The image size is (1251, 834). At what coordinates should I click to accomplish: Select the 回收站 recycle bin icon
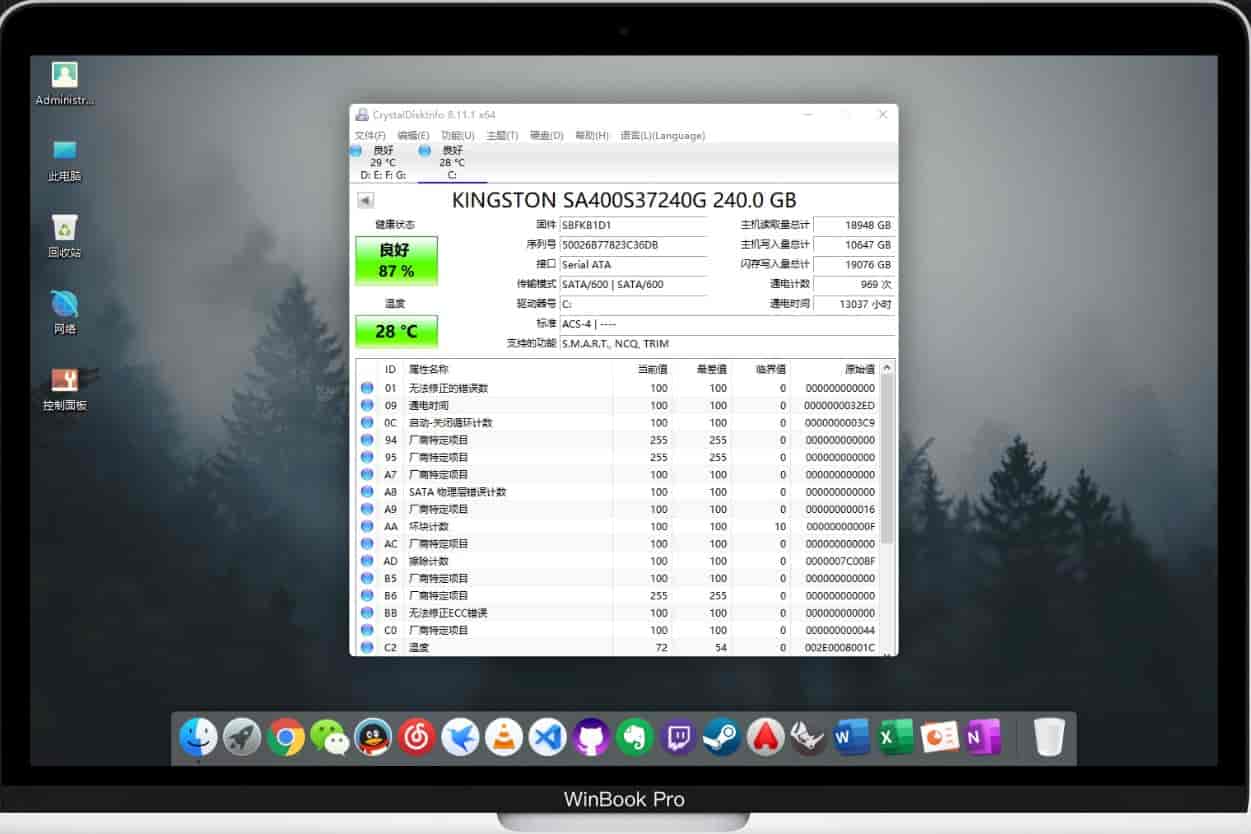click(x=65, y=235)
